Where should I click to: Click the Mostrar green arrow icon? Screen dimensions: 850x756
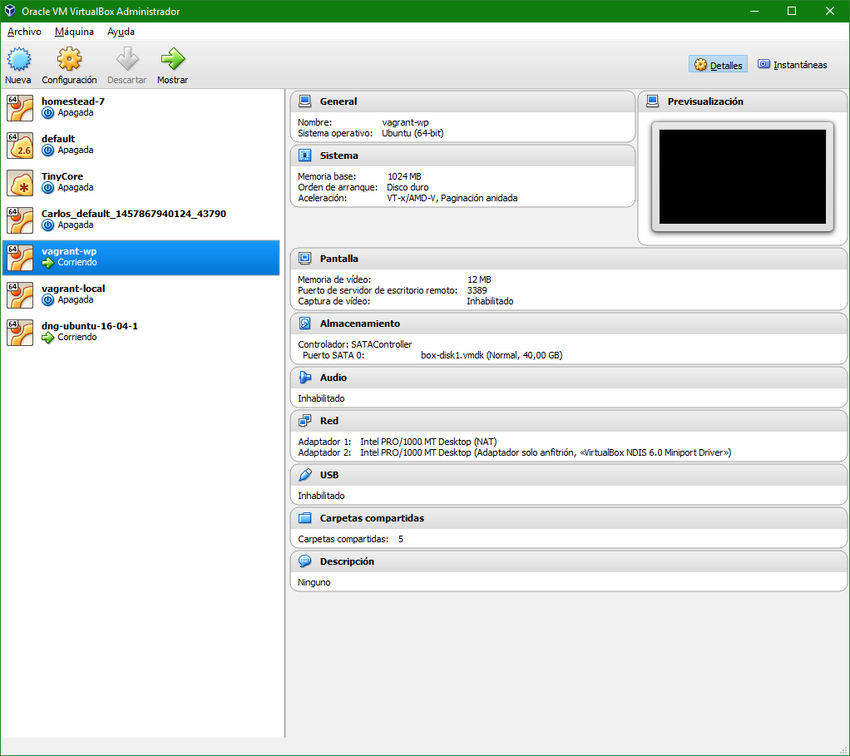[x=173, y=59]
